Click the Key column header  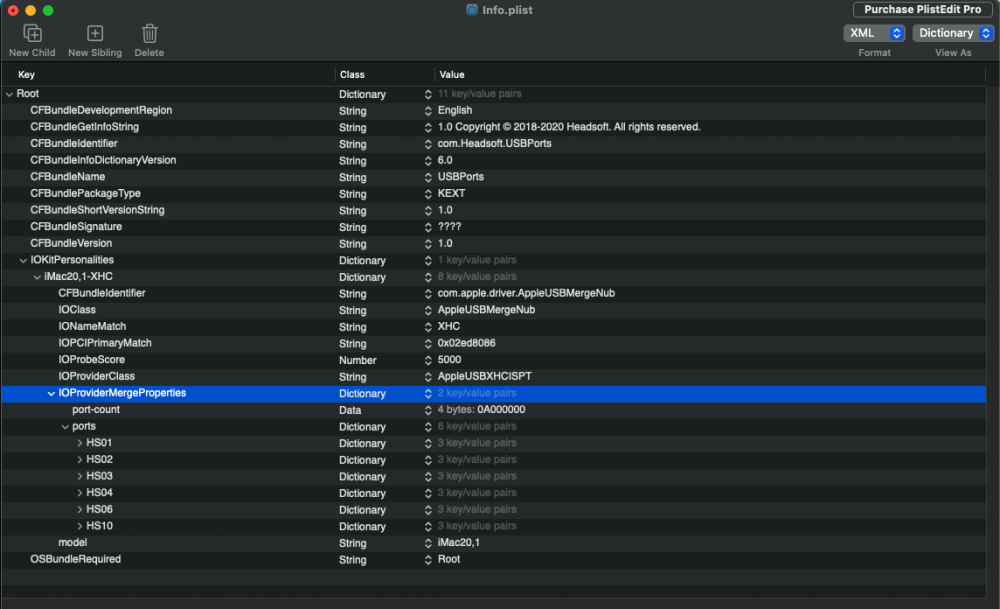tap(26, 75)
